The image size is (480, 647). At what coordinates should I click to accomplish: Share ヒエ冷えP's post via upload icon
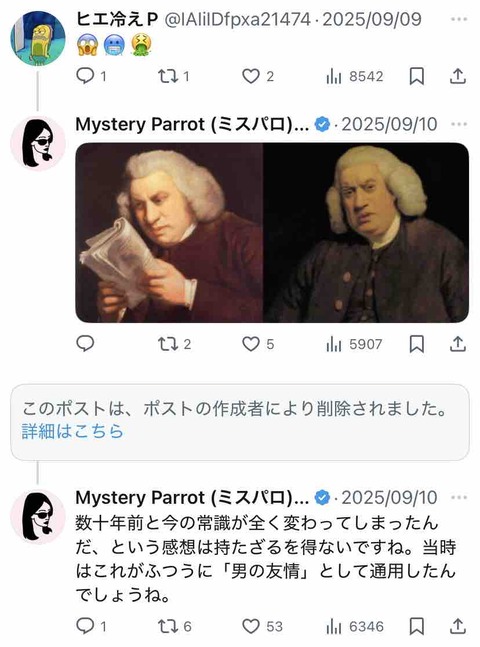458,76
